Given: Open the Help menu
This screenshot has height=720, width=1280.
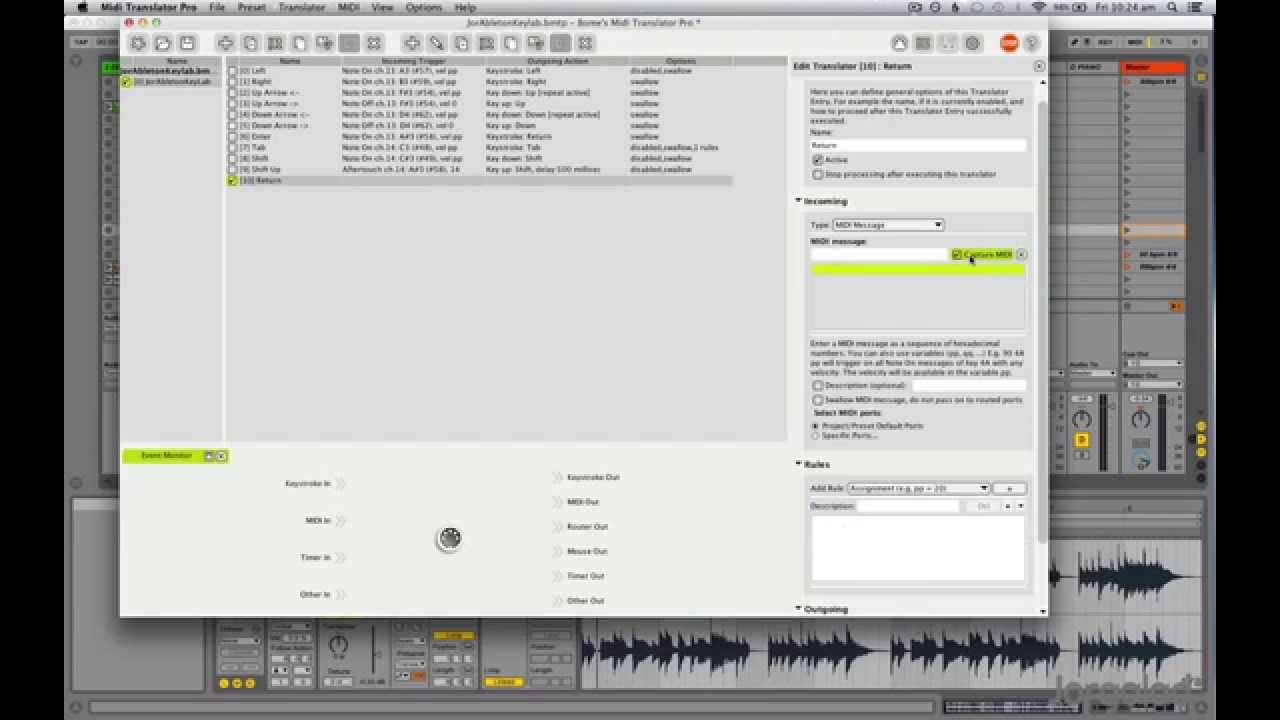Looking at the screenshot, I should coord(465,7).
